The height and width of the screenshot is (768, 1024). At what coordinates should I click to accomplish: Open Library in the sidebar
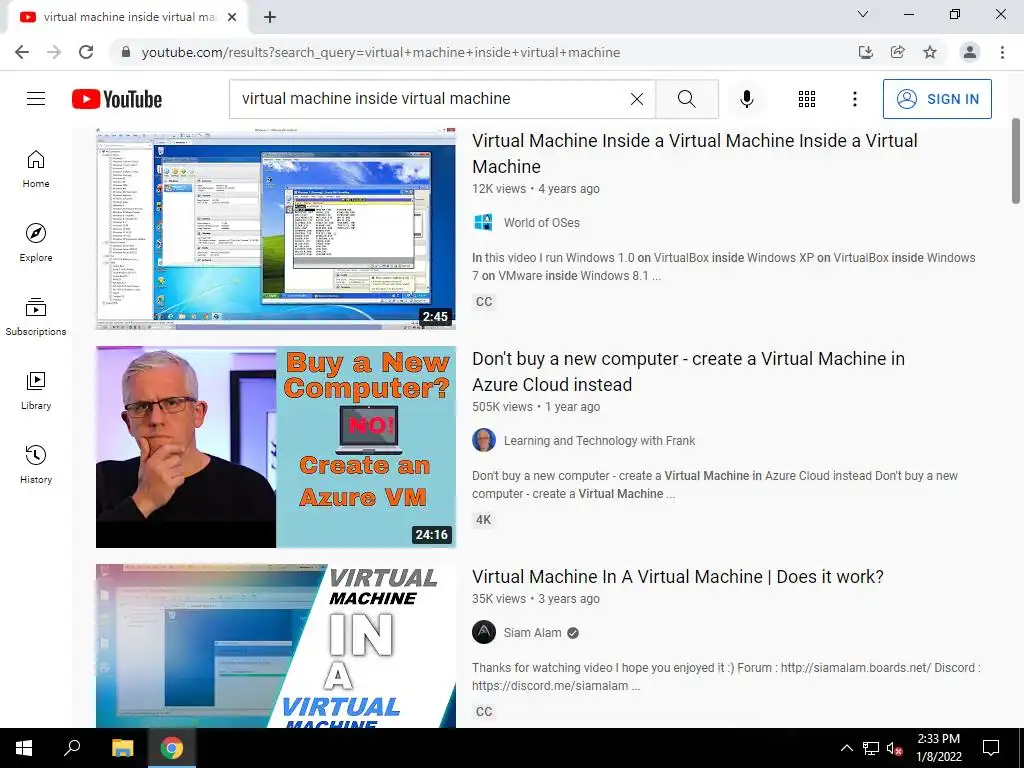pyautogui.click(x=36, y=391)
